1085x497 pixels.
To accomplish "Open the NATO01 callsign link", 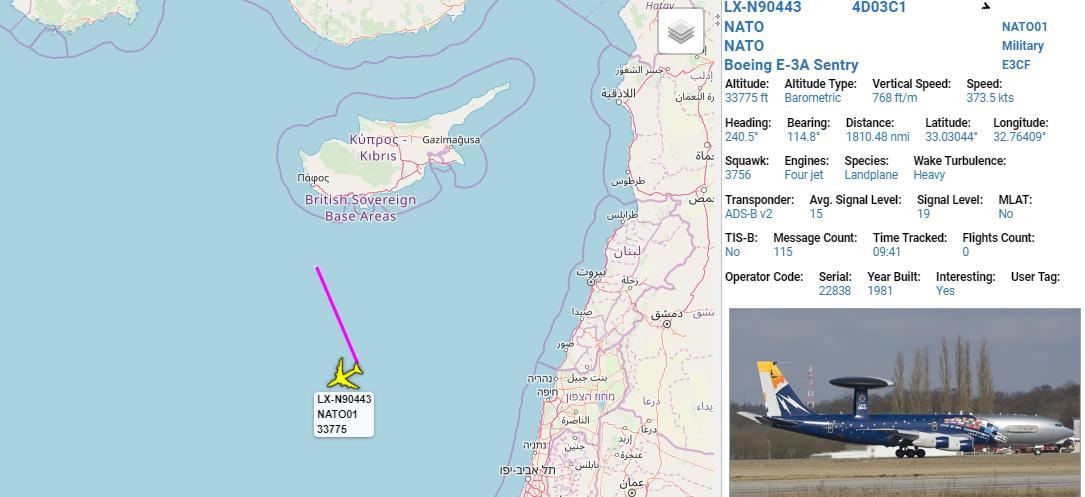I will 1024,27.
